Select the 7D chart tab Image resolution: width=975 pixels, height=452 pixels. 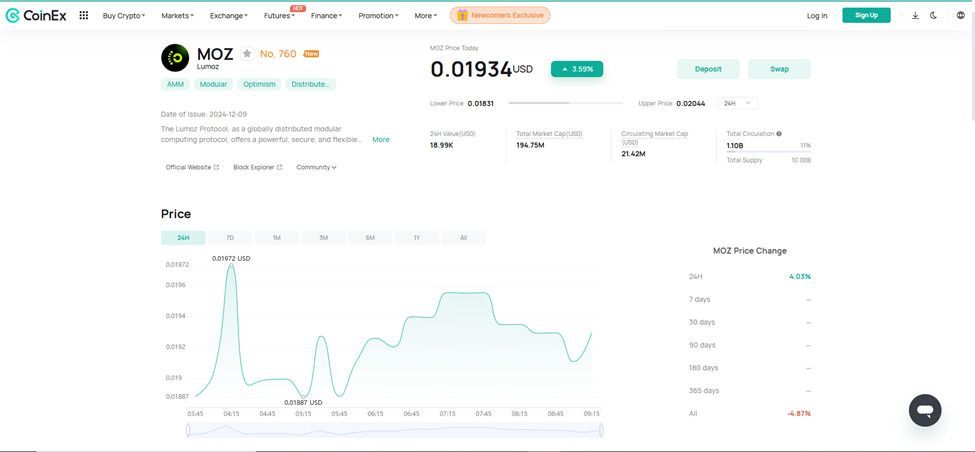pos(229,238)
